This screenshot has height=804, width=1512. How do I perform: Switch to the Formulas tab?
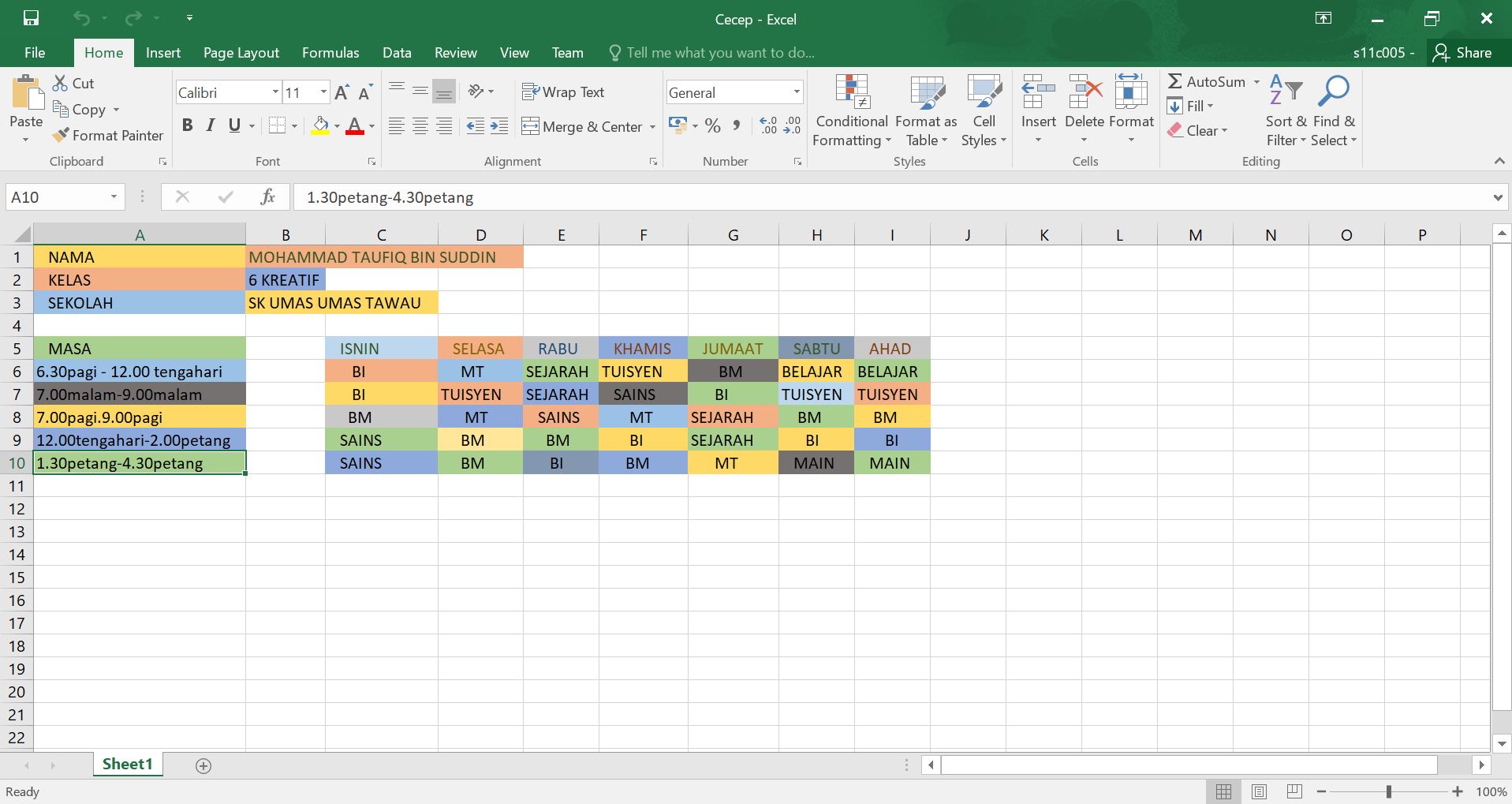330,53
